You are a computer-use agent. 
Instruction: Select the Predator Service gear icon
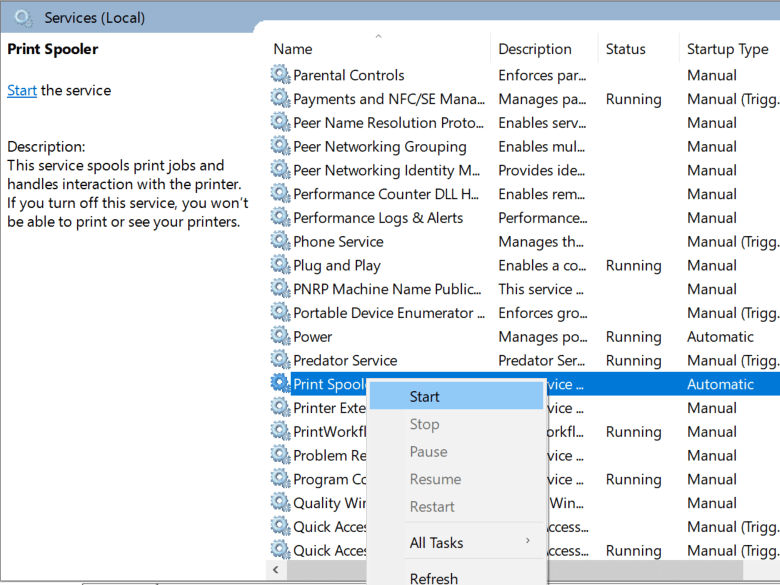pos(280,361)
